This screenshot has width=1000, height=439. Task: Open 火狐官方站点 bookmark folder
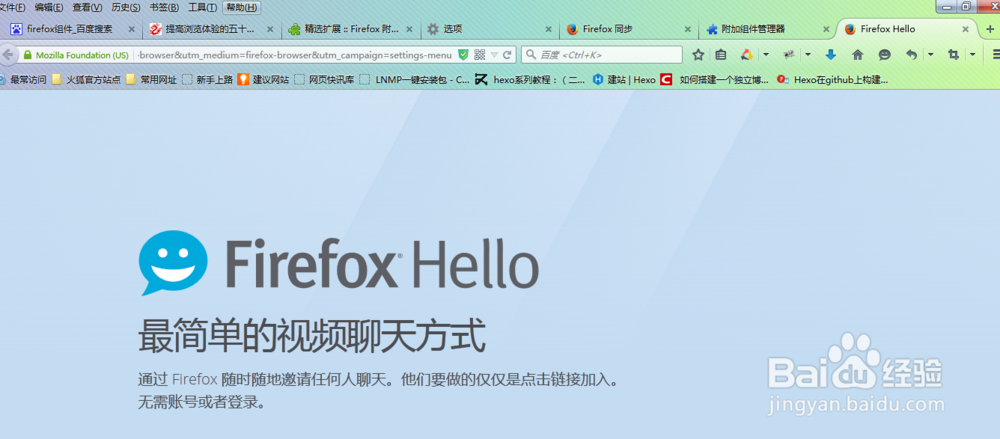pyautogui.click(x=86, y=80)
